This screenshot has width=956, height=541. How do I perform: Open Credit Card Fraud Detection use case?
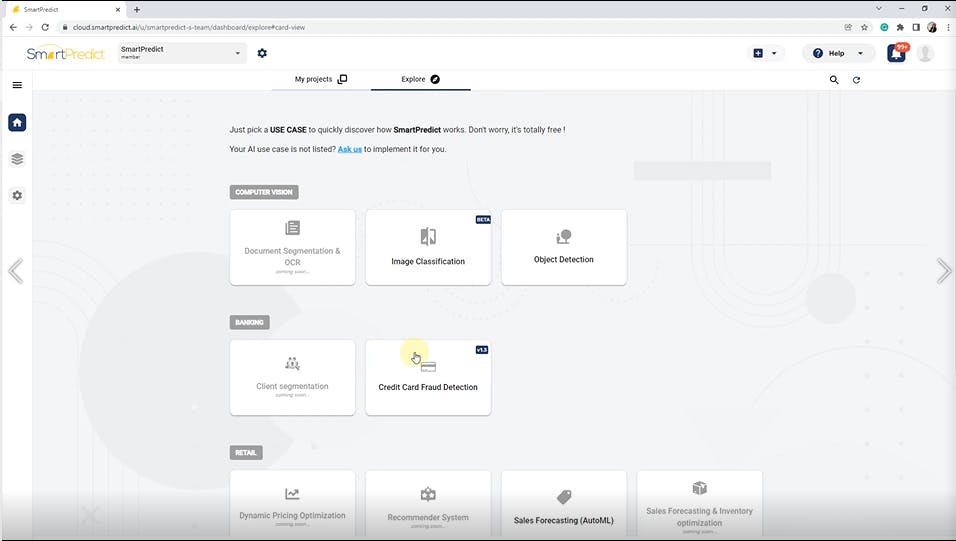428,378
